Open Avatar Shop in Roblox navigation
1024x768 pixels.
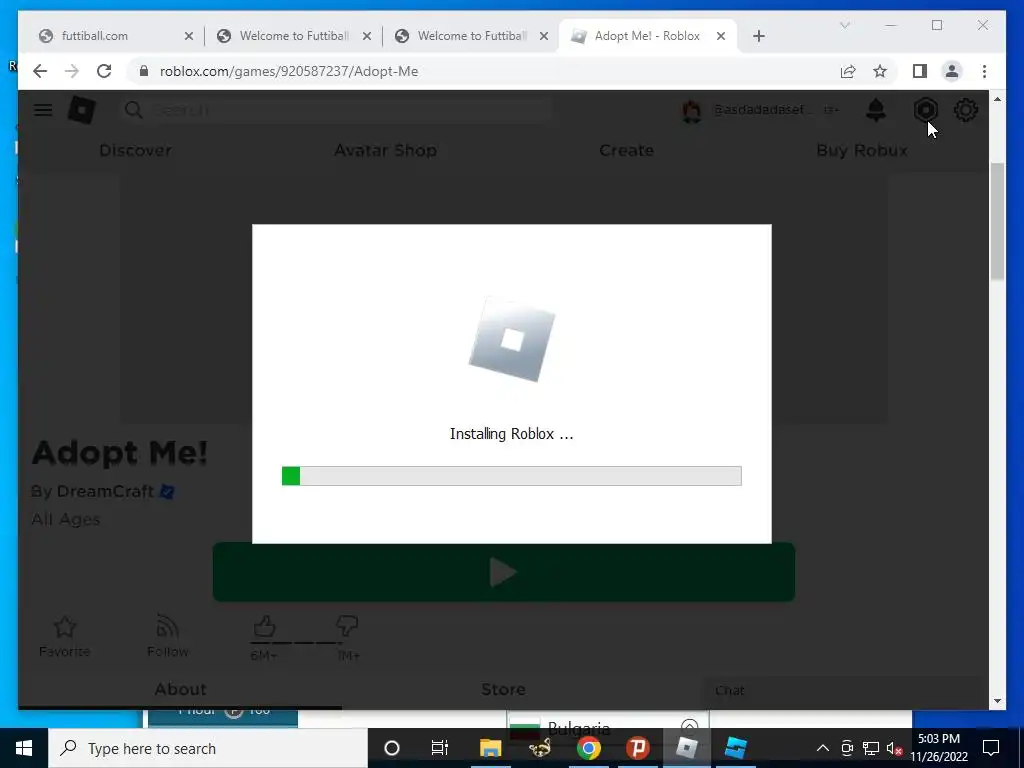coord(385,150)
